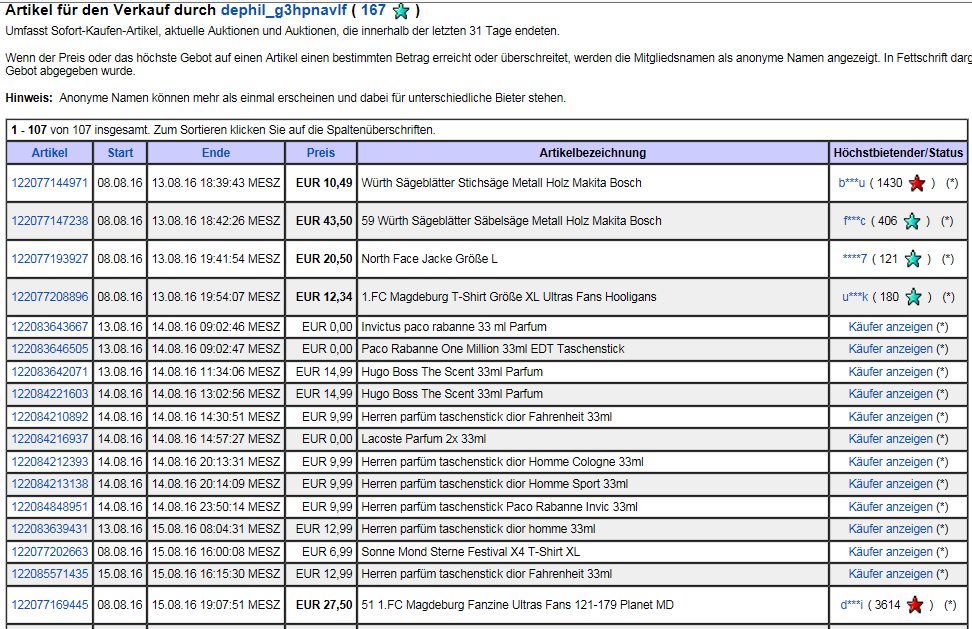972x629 pixels.
Task: Open bidder profile u***k
Action: tap(855, 297)
